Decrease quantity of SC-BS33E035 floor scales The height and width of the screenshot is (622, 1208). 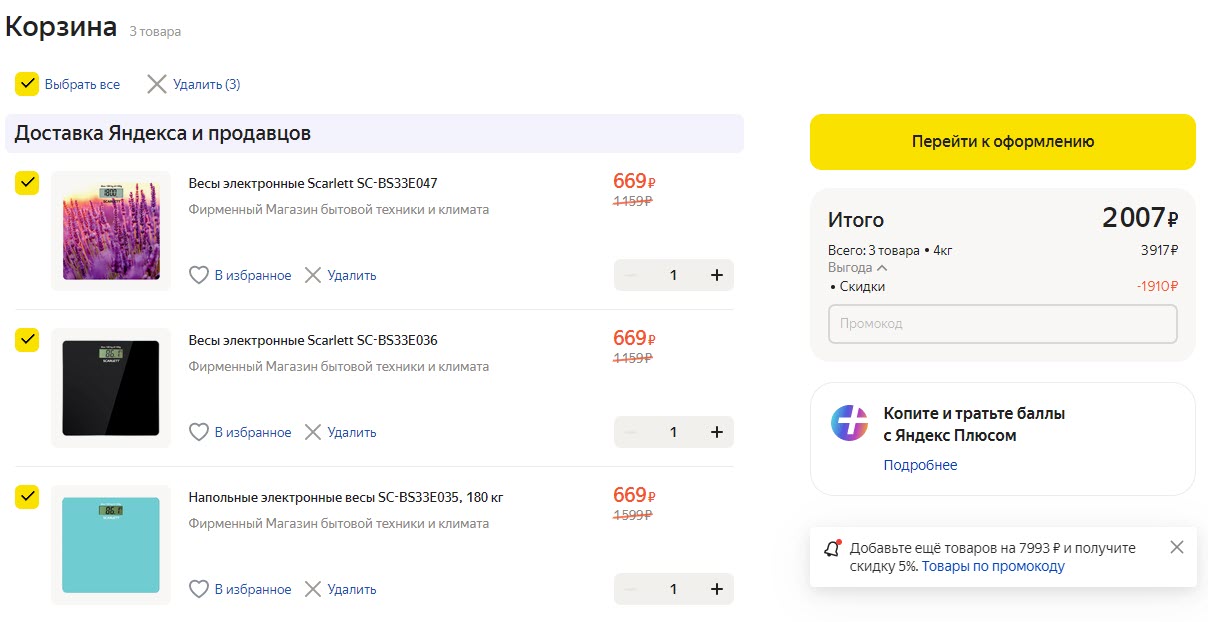pos(630,589)
